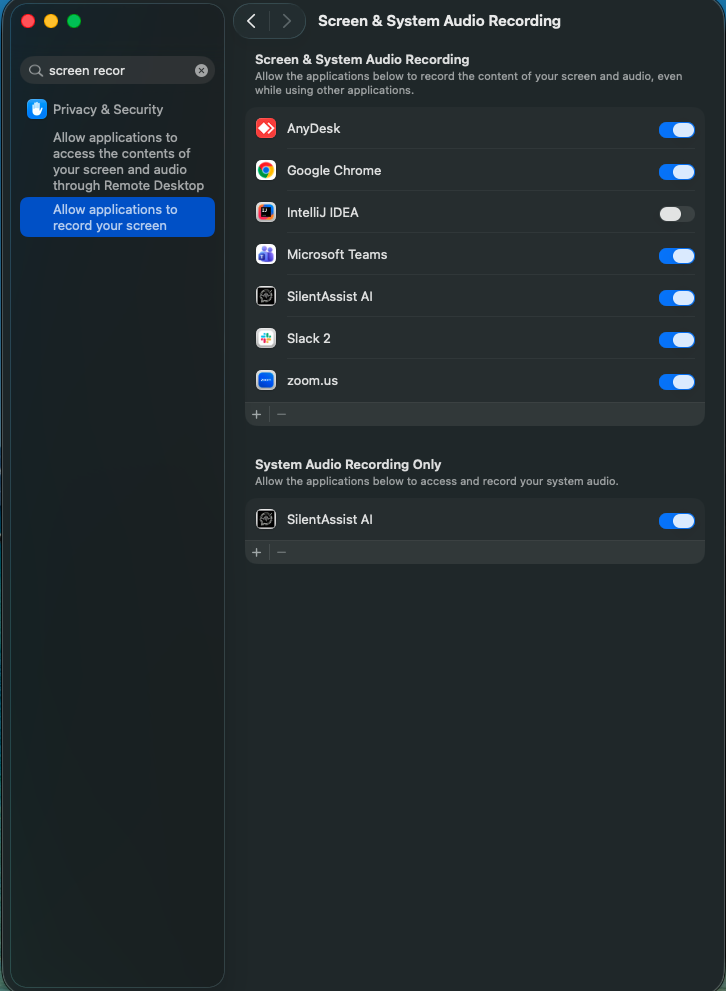The height and width of the screenshot is (991, 726).
Task: Toggle SilentAssist AI screen recording switch
Action: pos(677,298)
